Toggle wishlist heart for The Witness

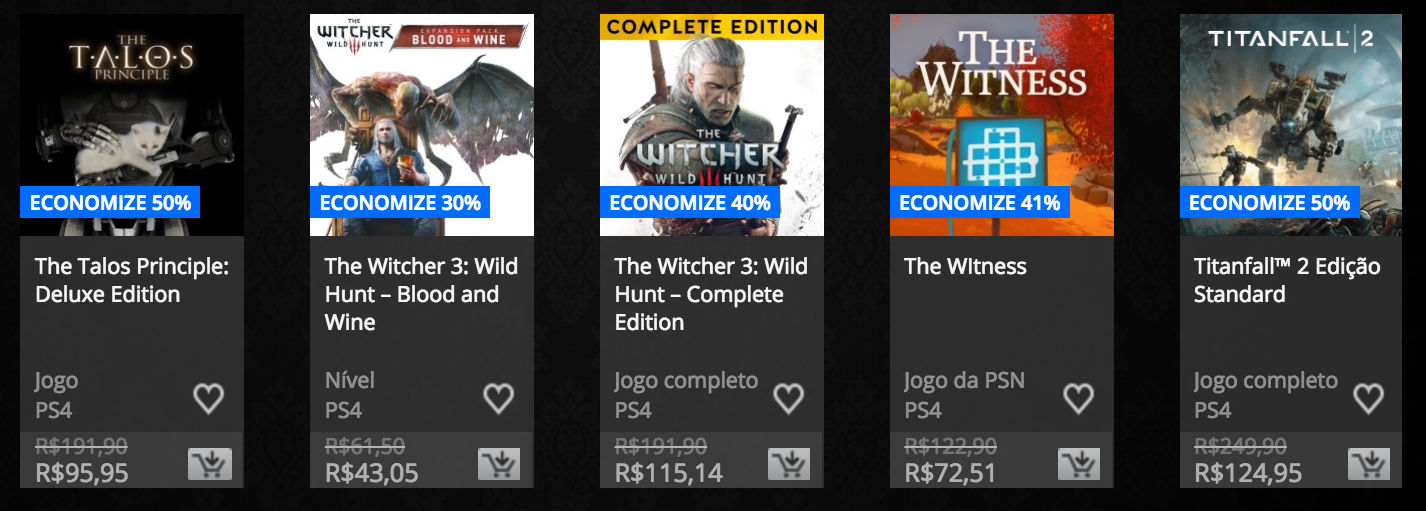[x=1078, y=398]
